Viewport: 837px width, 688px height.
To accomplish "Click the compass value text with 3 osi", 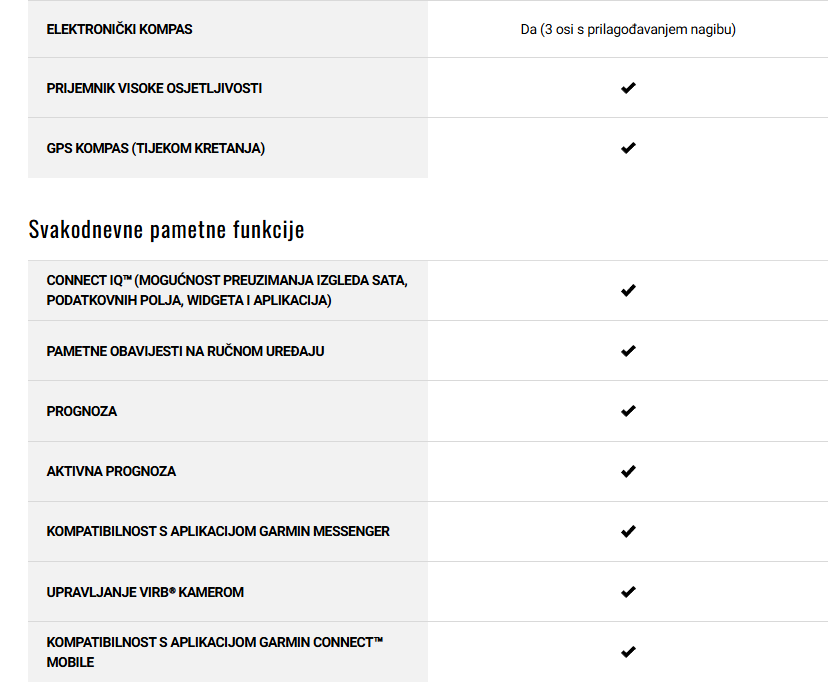I will pos(628,29).
